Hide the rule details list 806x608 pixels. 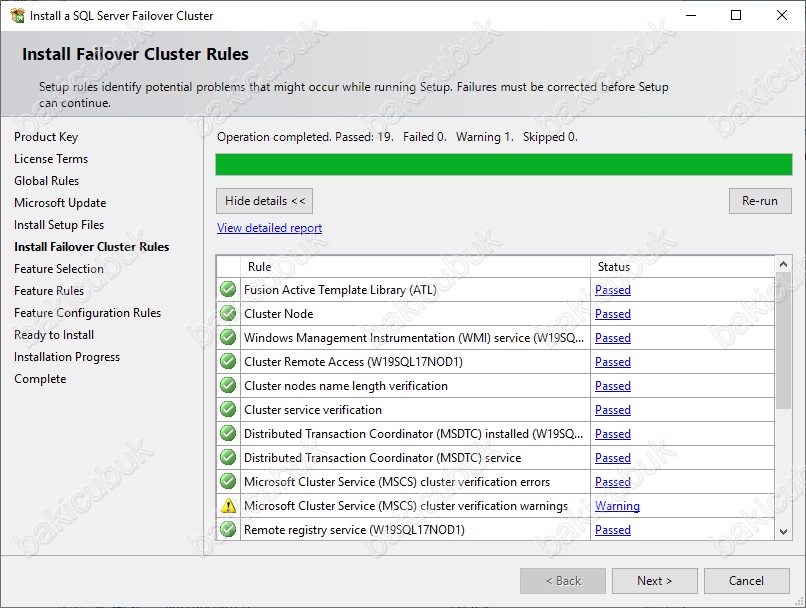[264, 201]
